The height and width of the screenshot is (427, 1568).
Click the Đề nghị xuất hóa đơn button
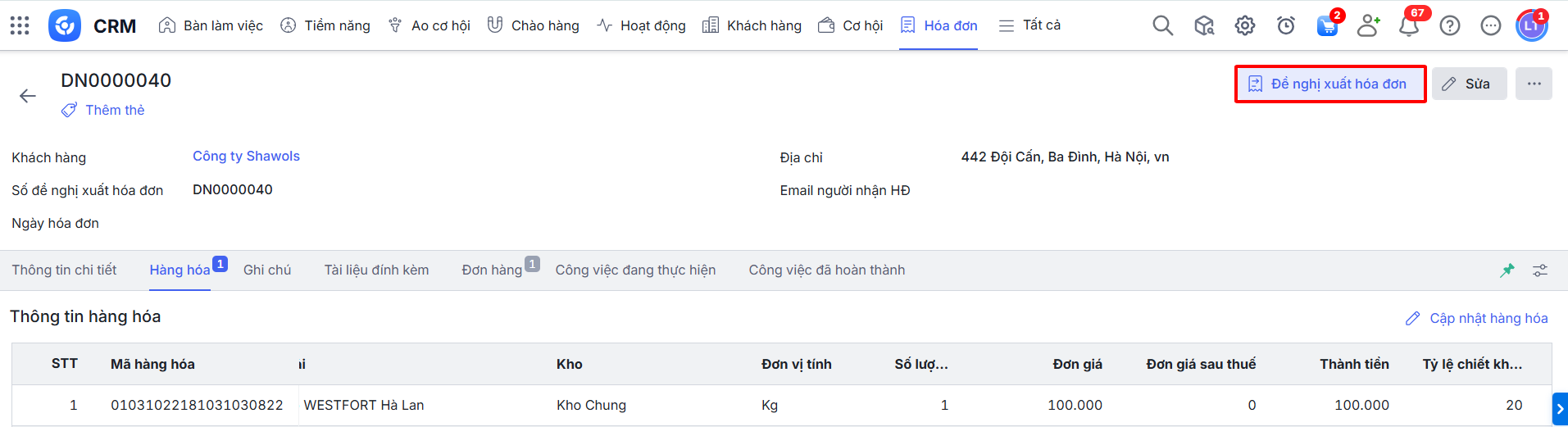pos(1329,84)
